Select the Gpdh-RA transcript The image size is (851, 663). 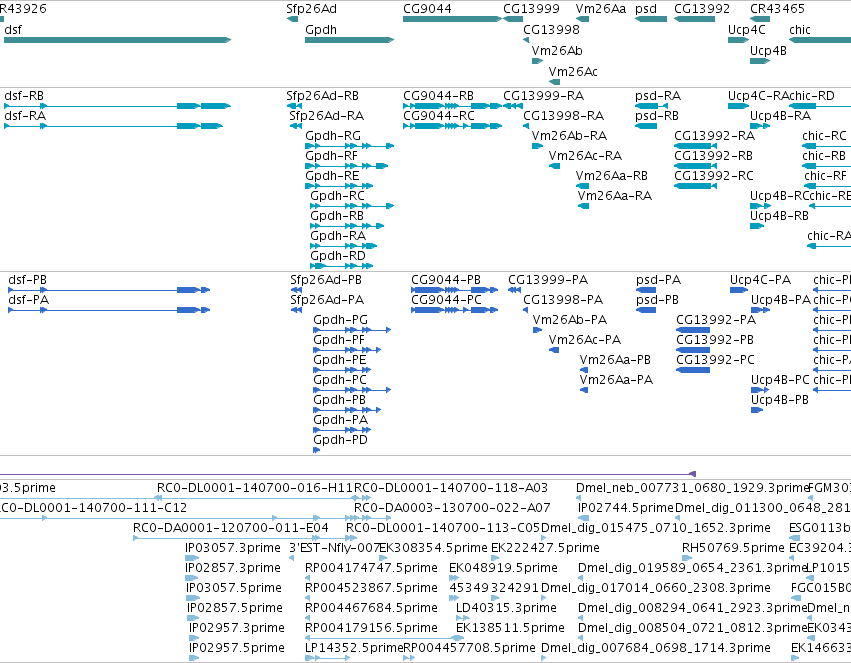pyautogui.click(x=344, y=246)
